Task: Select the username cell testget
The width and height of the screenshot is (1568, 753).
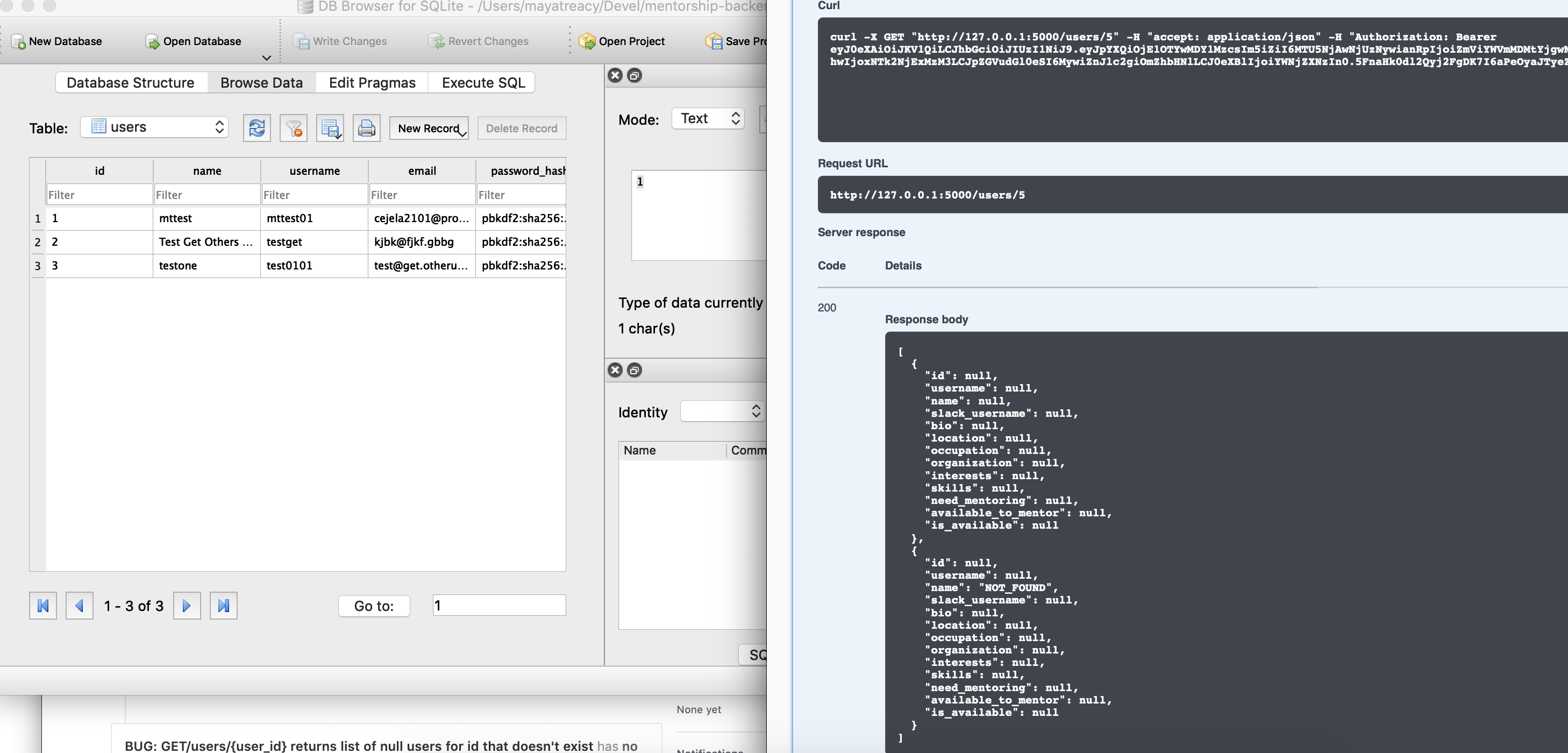Action: point(315,241)
